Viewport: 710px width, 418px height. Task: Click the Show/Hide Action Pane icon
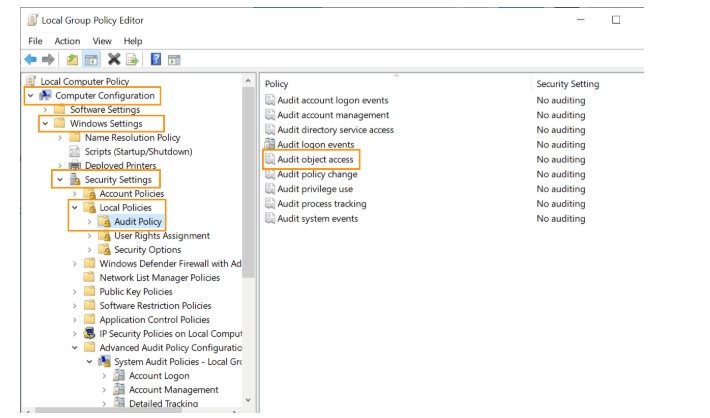click(x=174, y=60)
